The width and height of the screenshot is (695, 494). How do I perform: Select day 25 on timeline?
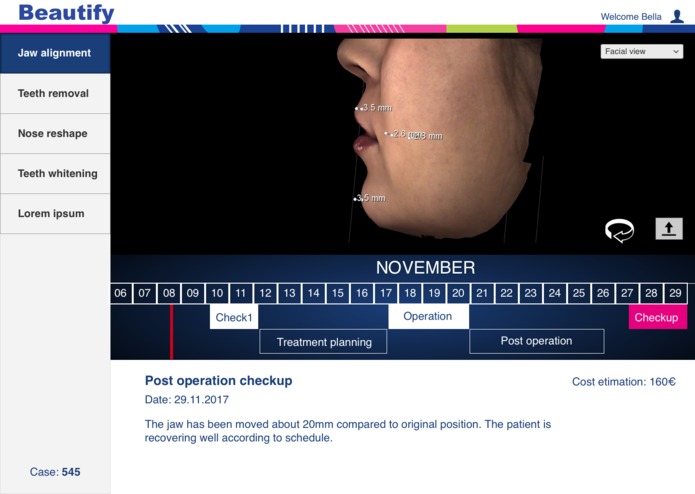coord(579,293)
